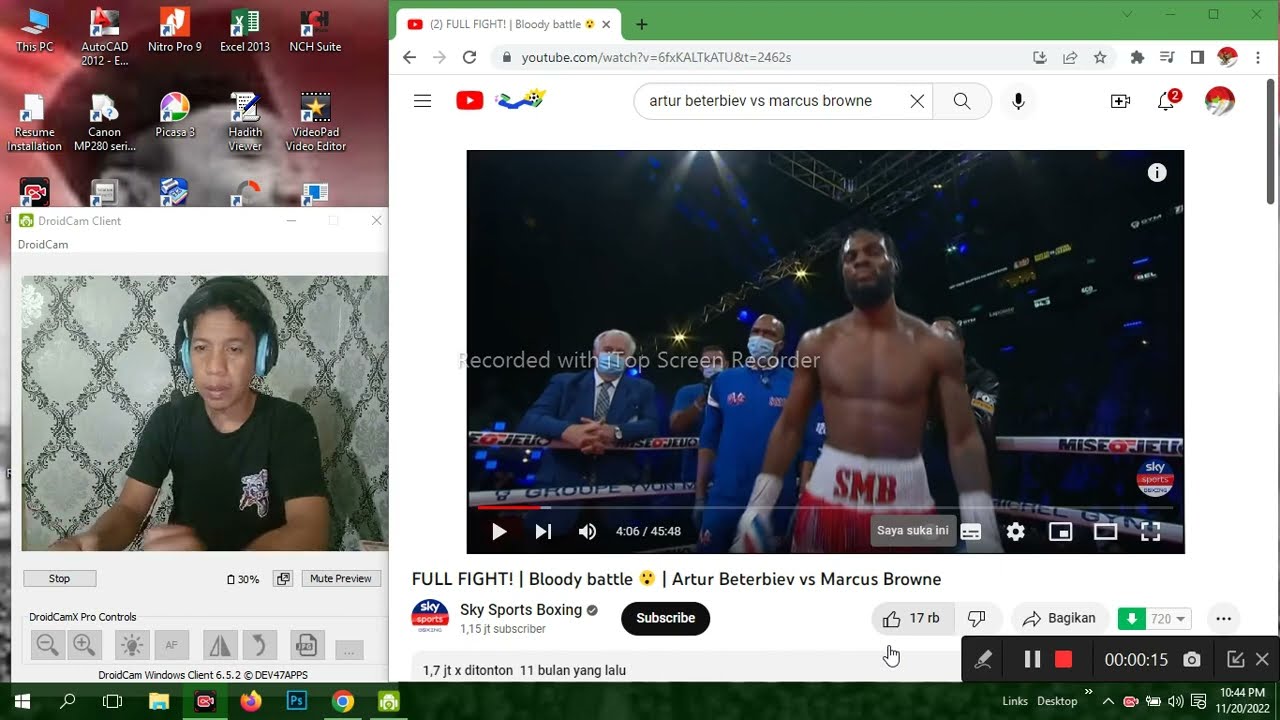The height and width of the screenshot is (720, 1280).
Task: Open DroidCam menu item
Action: (x=43, y=245)
